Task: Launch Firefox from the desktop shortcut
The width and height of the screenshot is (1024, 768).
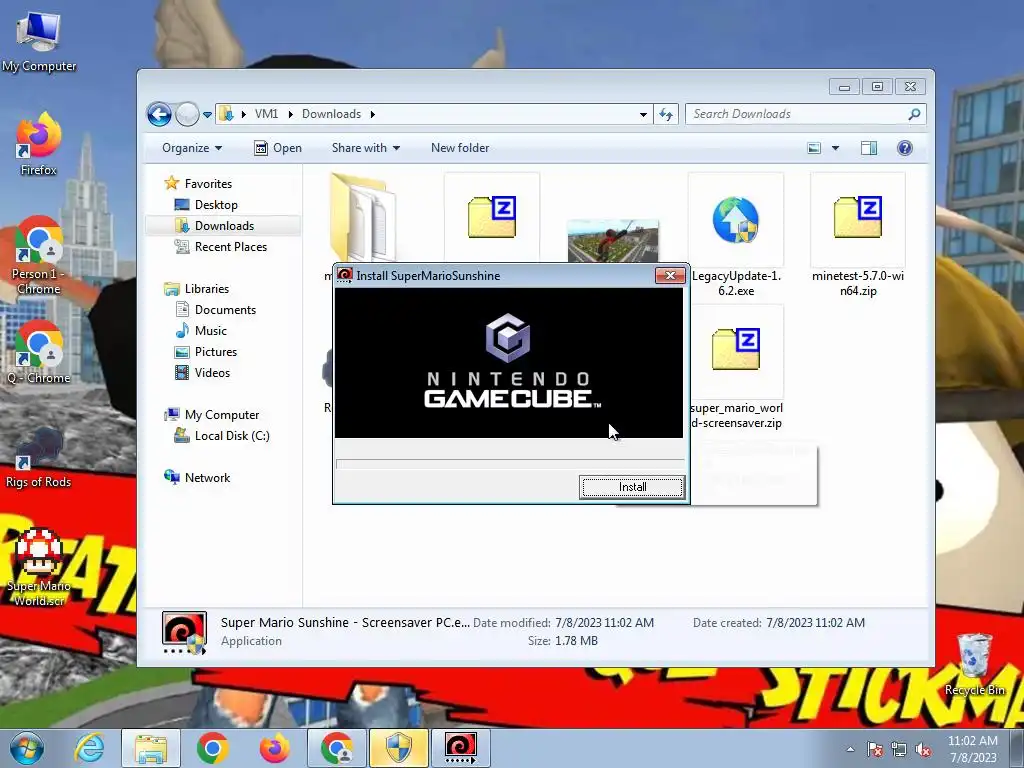Action: coord(39,144)
